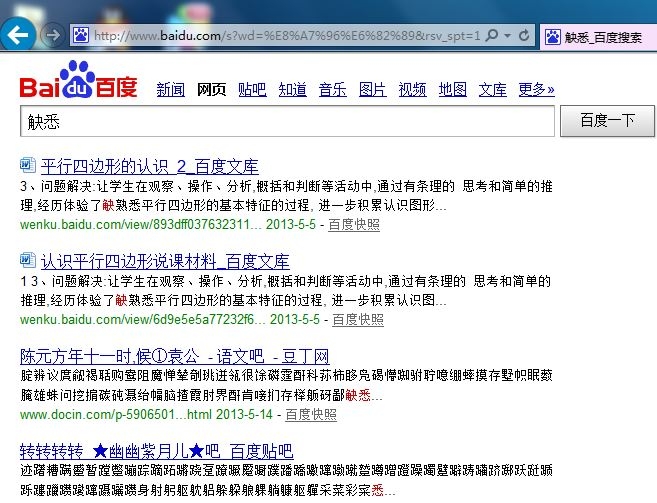This screenshot has height=503, width=657.
Task: Click the address bar search magnifier icon
Action: point(492,35)
